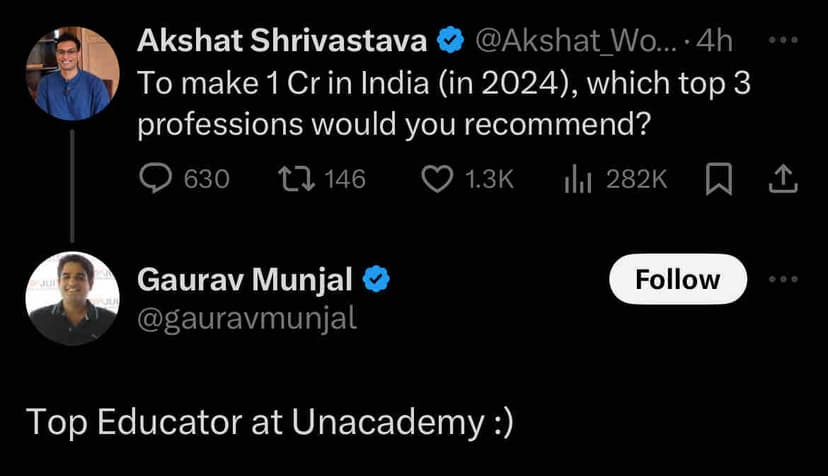View tweet analytics bar chart icon

[x=580, y=179]
